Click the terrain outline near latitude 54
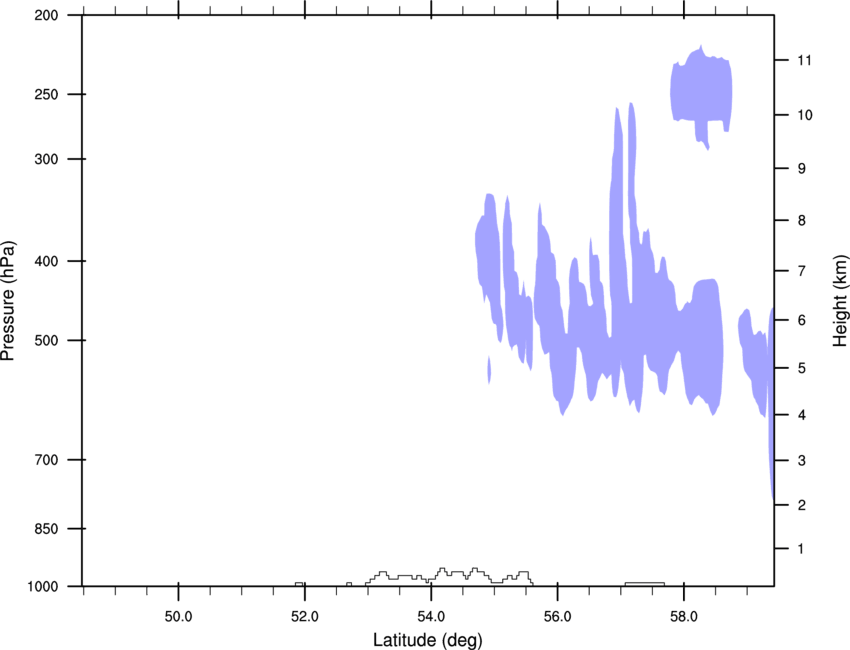The height and width of the screenshot is (650, 850). (449, 577)
